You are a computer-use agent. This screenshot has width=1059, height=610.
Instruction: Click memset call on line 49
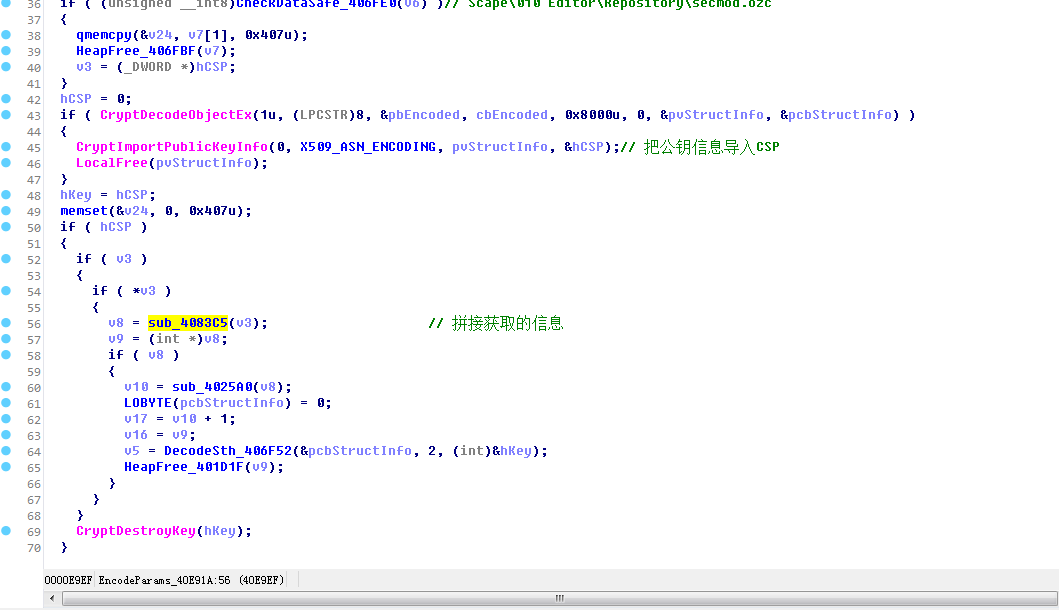coord(84,211)
